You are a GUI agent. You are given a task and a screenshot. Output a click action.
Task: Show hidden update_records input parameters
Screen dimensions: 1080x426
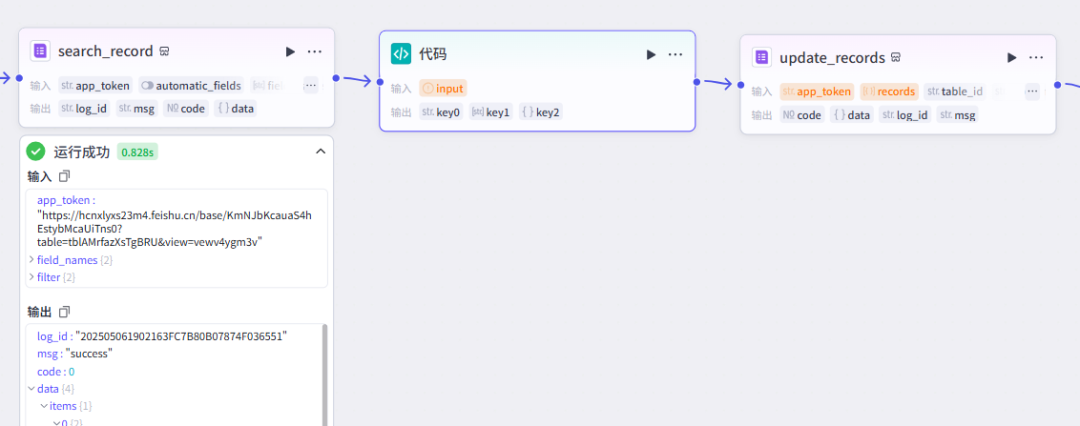pyautogui.click(x=1032, y=91)
